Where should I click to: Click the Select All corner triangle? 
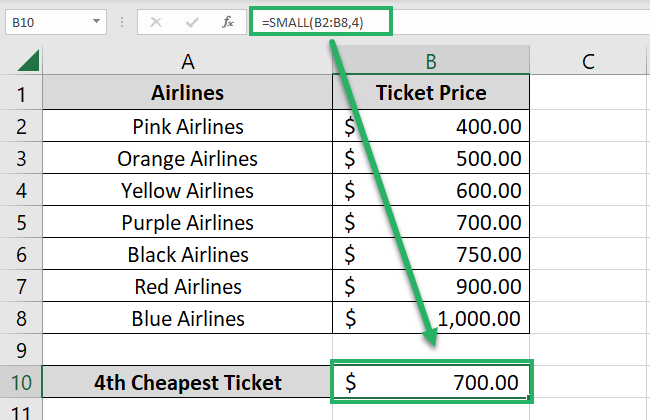28,61
